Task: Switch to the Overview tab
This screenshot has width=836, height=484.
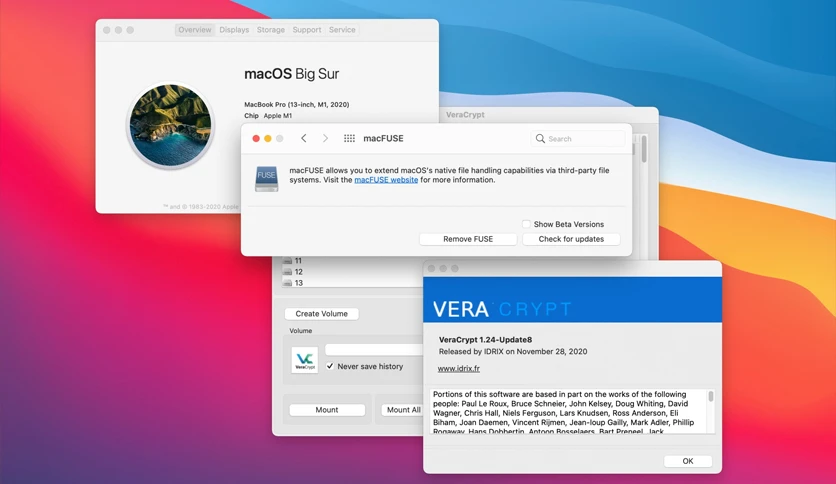Action: [x=195, y=30]
